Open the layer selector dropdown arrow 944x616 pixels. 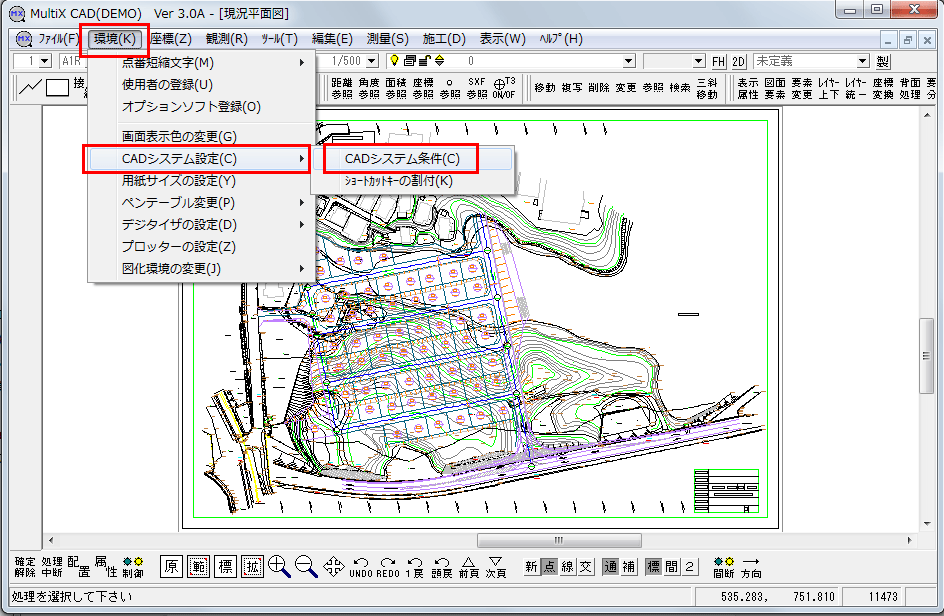[628, 62]
